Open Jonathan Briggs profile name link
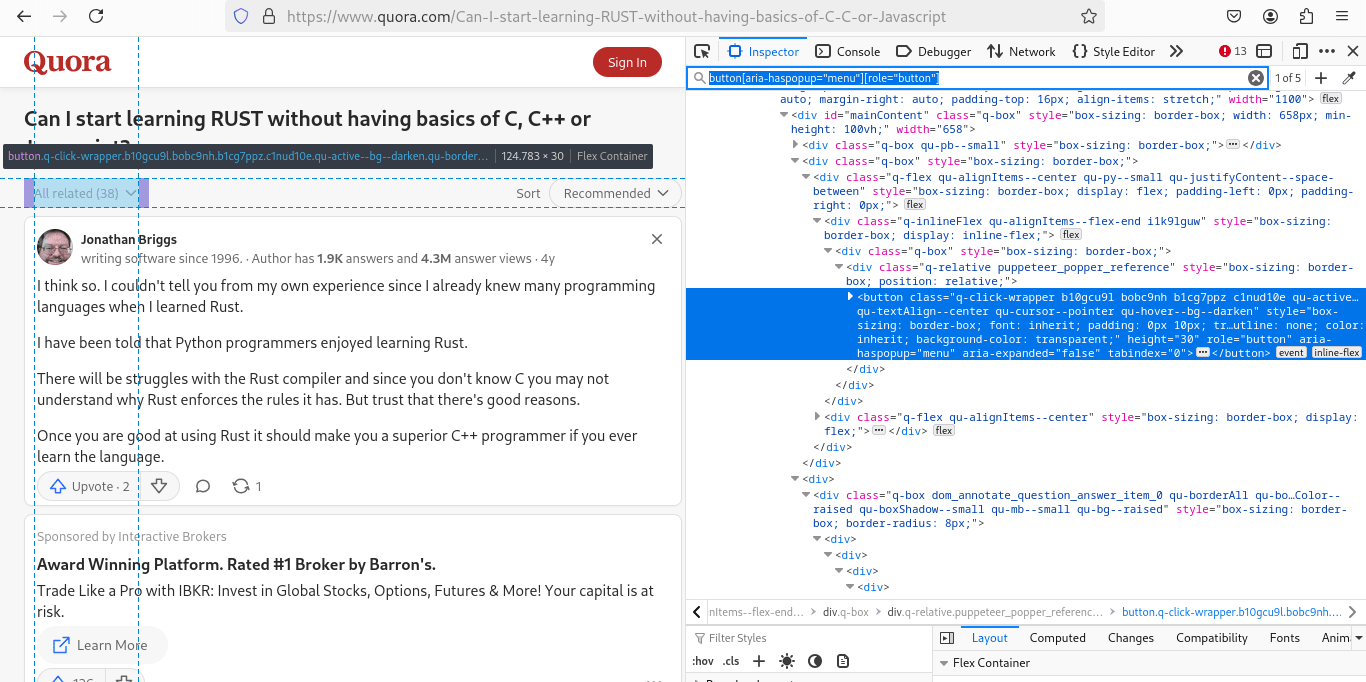Screen dimensions: 1366x682 (x=129, y=239)
